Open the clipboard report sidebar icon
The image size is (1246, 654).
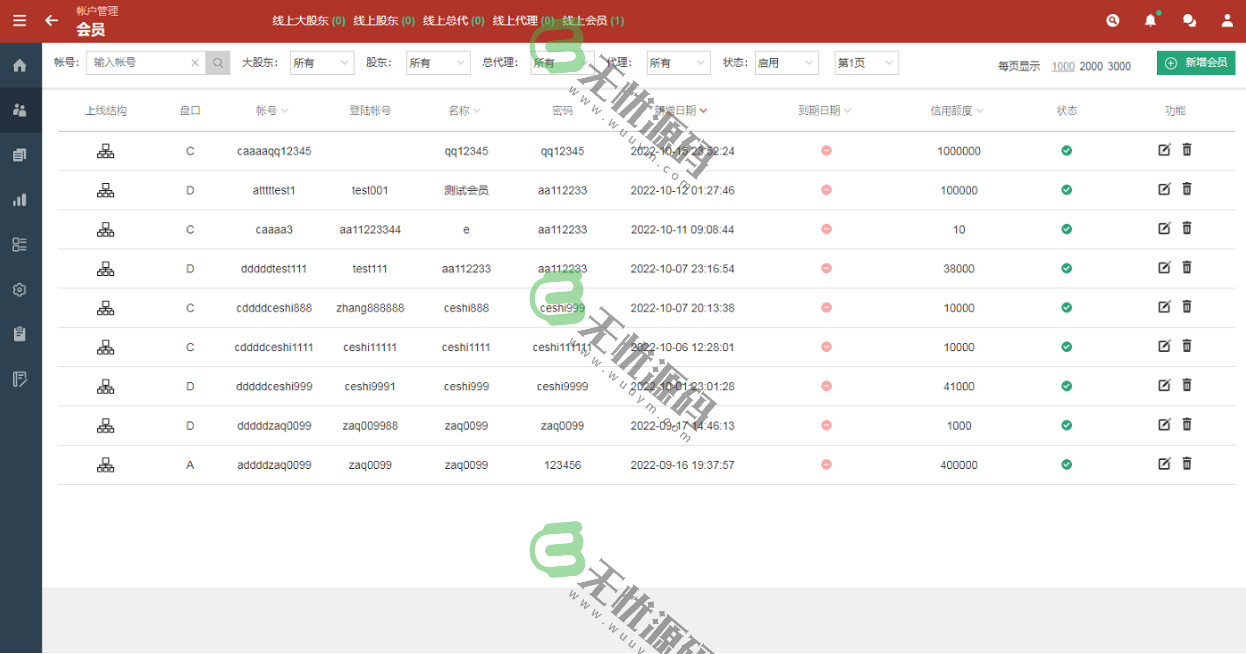20,334
